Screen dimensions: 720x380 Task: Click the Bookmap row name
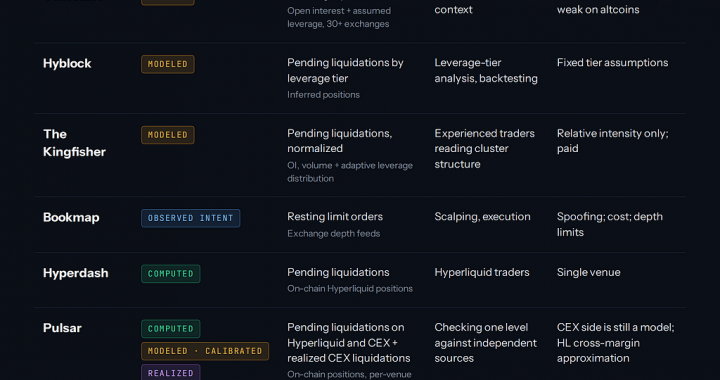pos(71,217)
